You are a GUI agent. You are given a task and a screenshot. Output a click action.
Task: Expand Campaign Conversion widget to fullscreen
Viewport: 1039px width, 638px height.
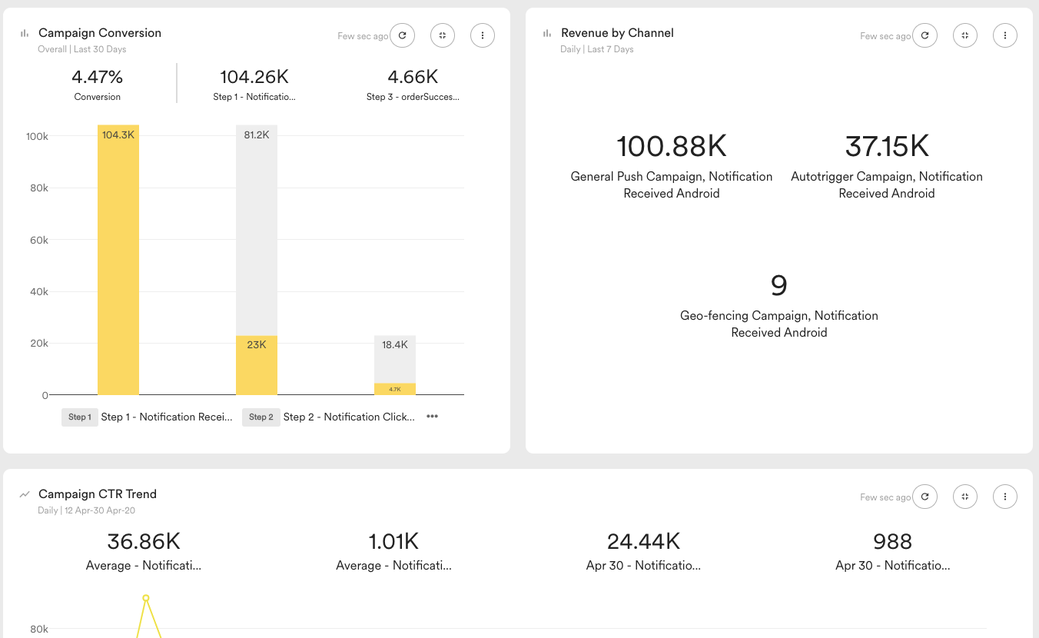(443, 36)
